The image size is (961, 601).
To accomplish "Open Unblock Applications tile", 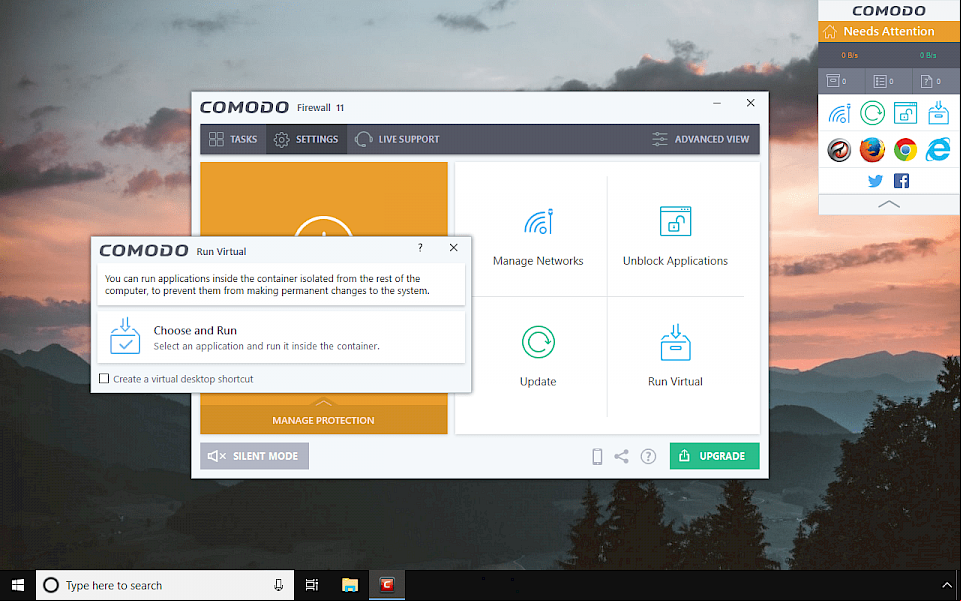I will (675, 237).
